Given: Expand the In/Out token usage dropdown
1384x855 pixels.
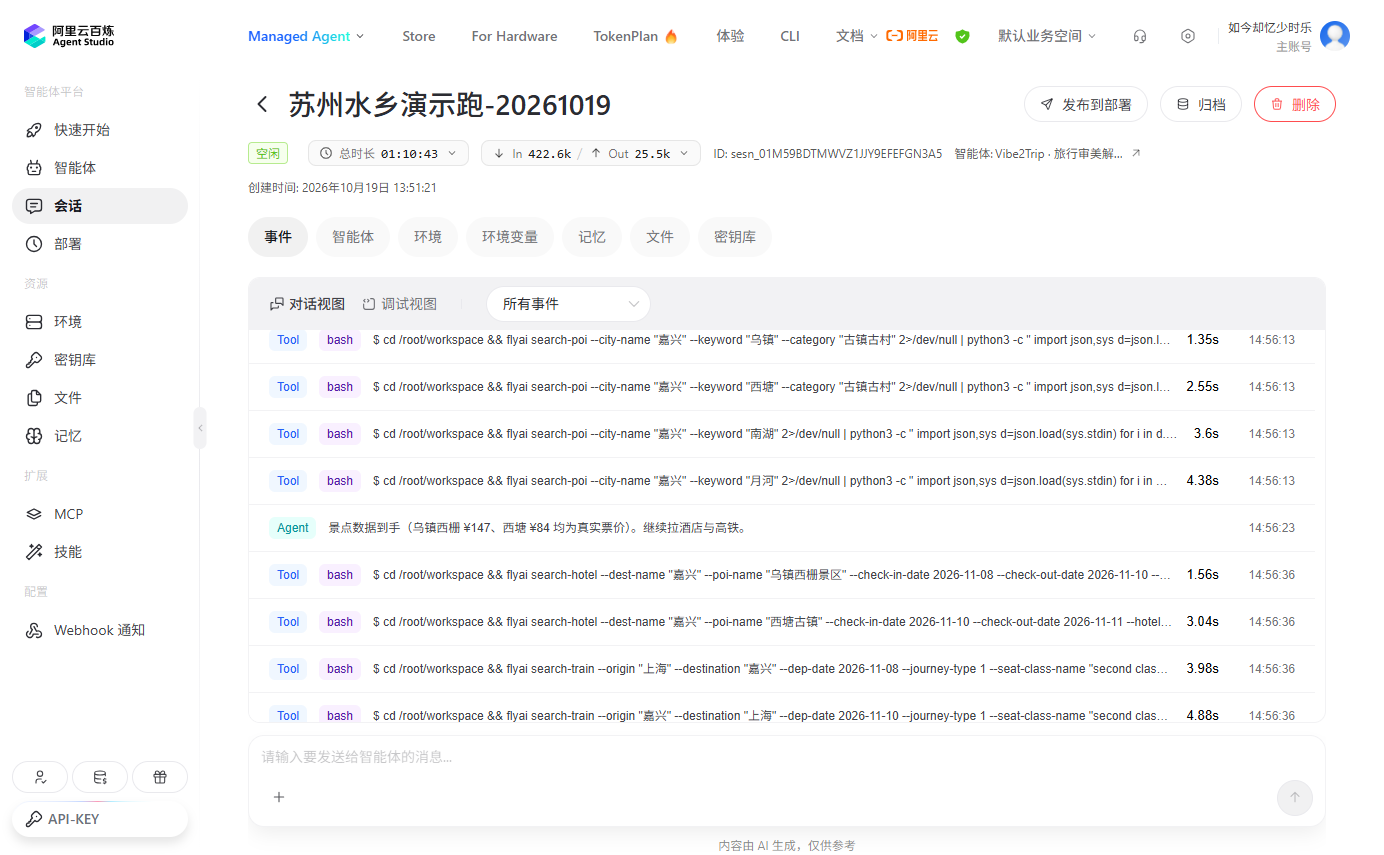Looking at the screenshot, I should point(591,153).
